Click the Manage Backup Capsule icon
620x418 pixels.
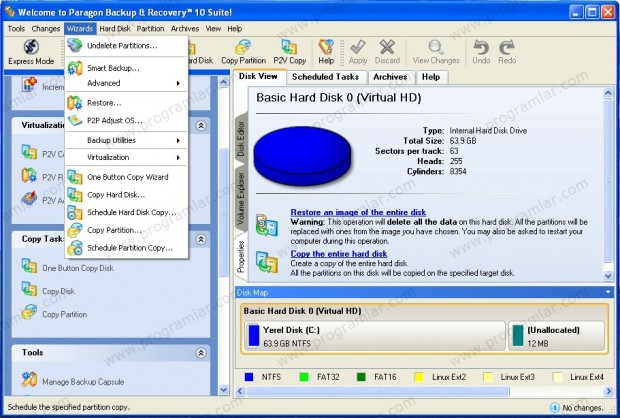pyautogui.click(x=29, y=380)
